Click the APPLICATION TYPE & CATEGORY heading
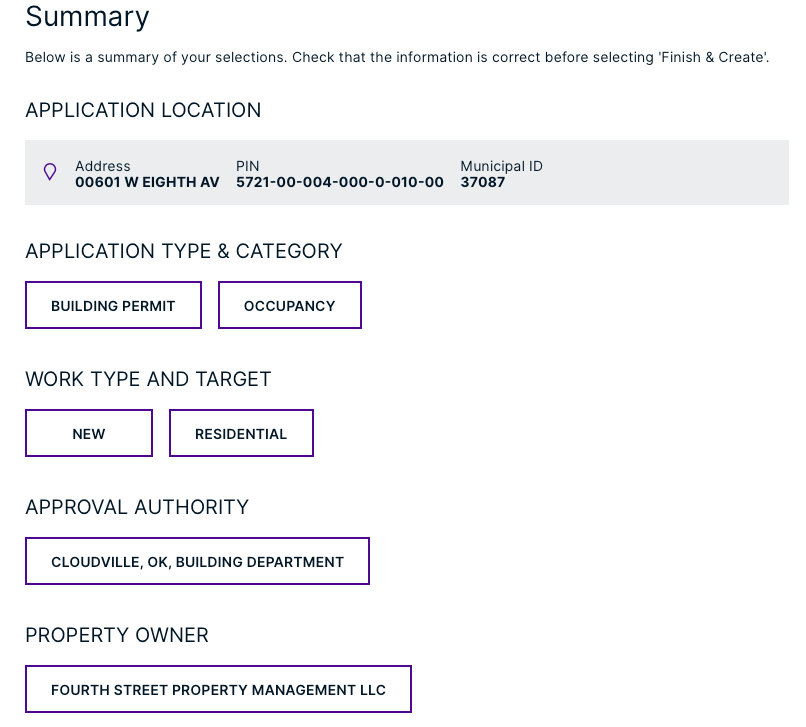The image size is (806, 727). click(184, 251)
